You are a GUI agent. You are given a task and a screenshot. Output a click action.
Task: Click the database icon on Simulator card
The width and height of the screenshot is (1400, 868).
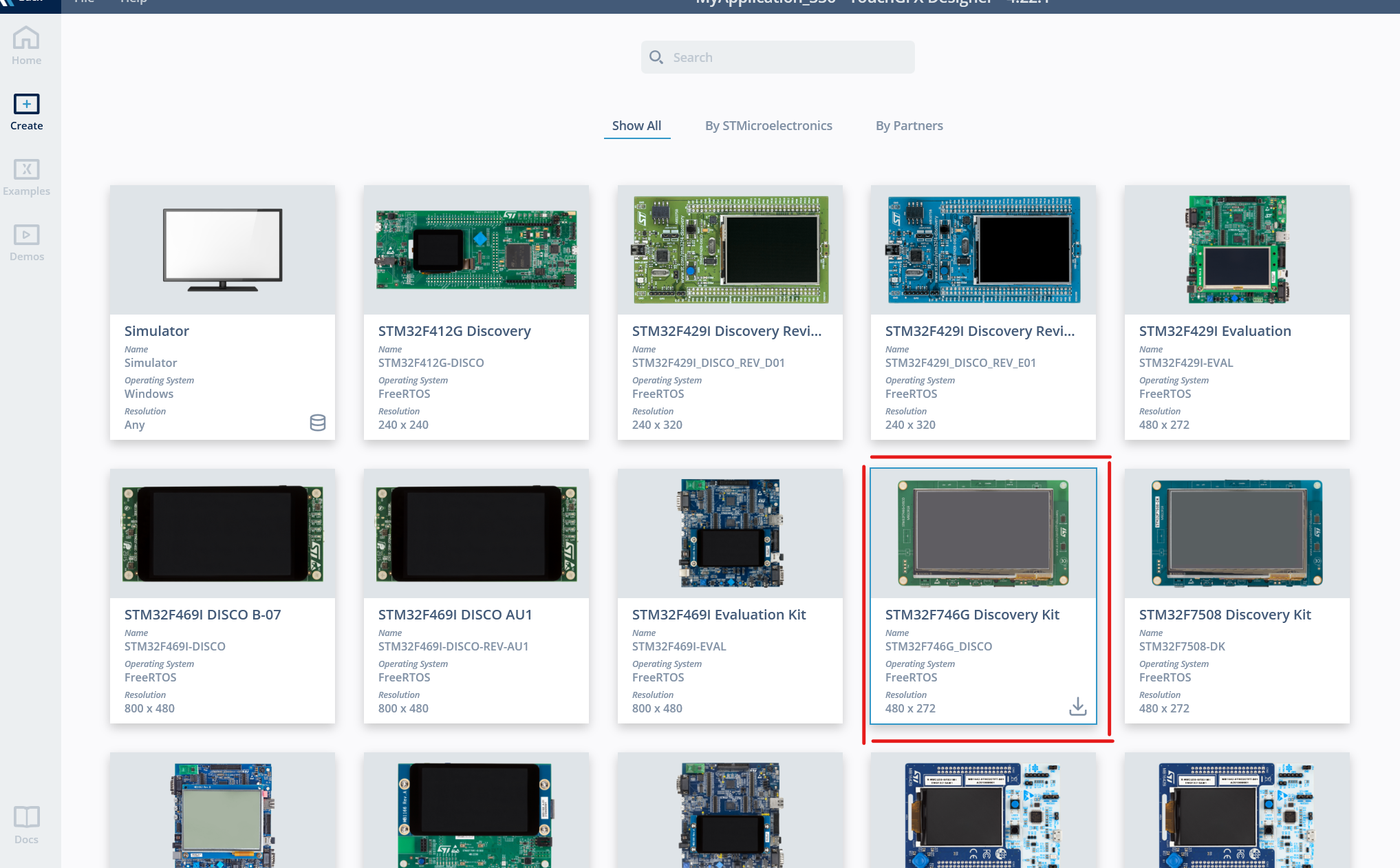(x=317, y=423)
